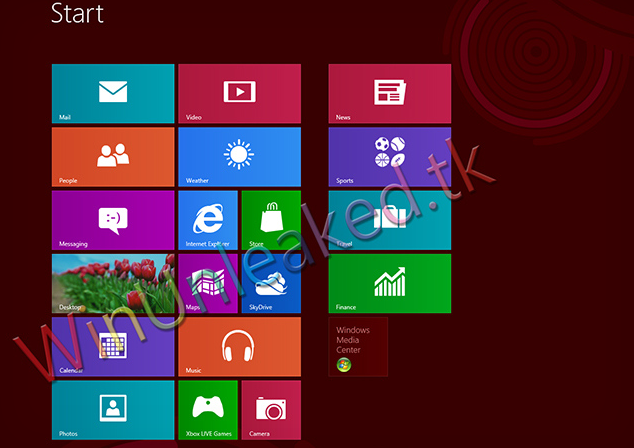Open the Finance tile
The height and width of the screenshot is (448, 634).
[x=389, y=283]
